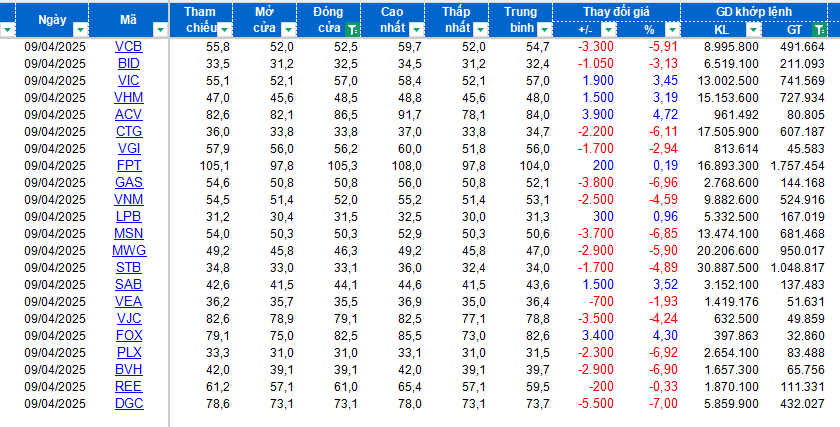Open the Mở cửa filter dropdown
Image resolution: width=840 pixels, height=427 pixels.
click(x=289, y=29)
